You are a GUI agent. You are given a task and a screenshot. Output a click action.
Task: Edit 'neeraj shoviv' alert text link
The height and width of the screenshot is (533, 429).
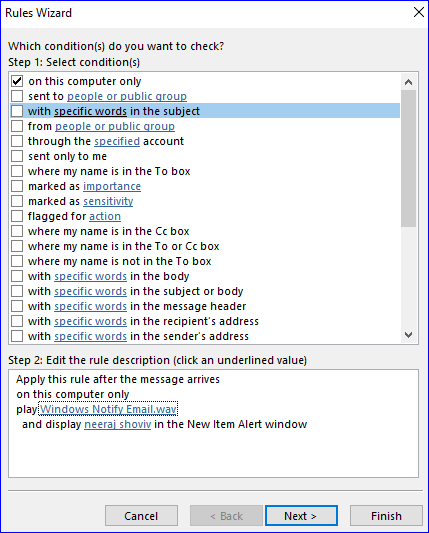pos(118,424)
